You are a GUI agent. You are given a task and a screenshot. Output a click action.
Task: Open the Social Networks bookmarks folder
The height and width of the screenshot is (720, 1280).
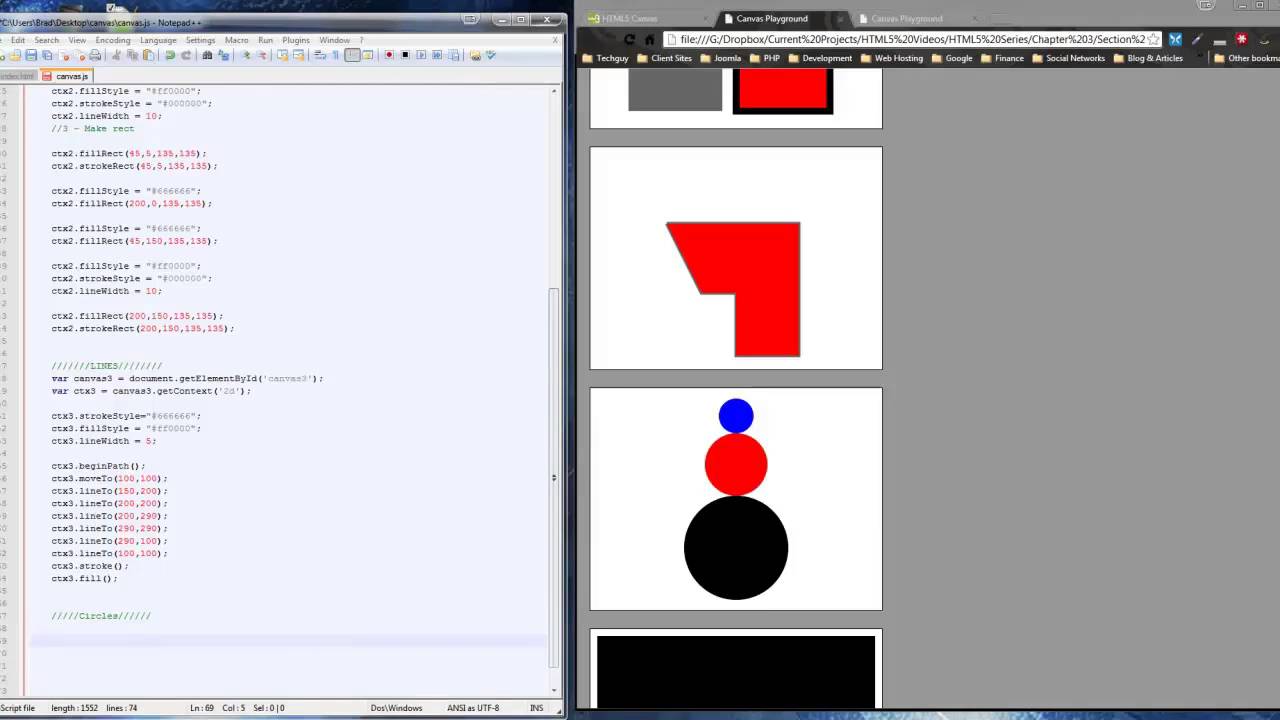click(x=1068, y=58)
